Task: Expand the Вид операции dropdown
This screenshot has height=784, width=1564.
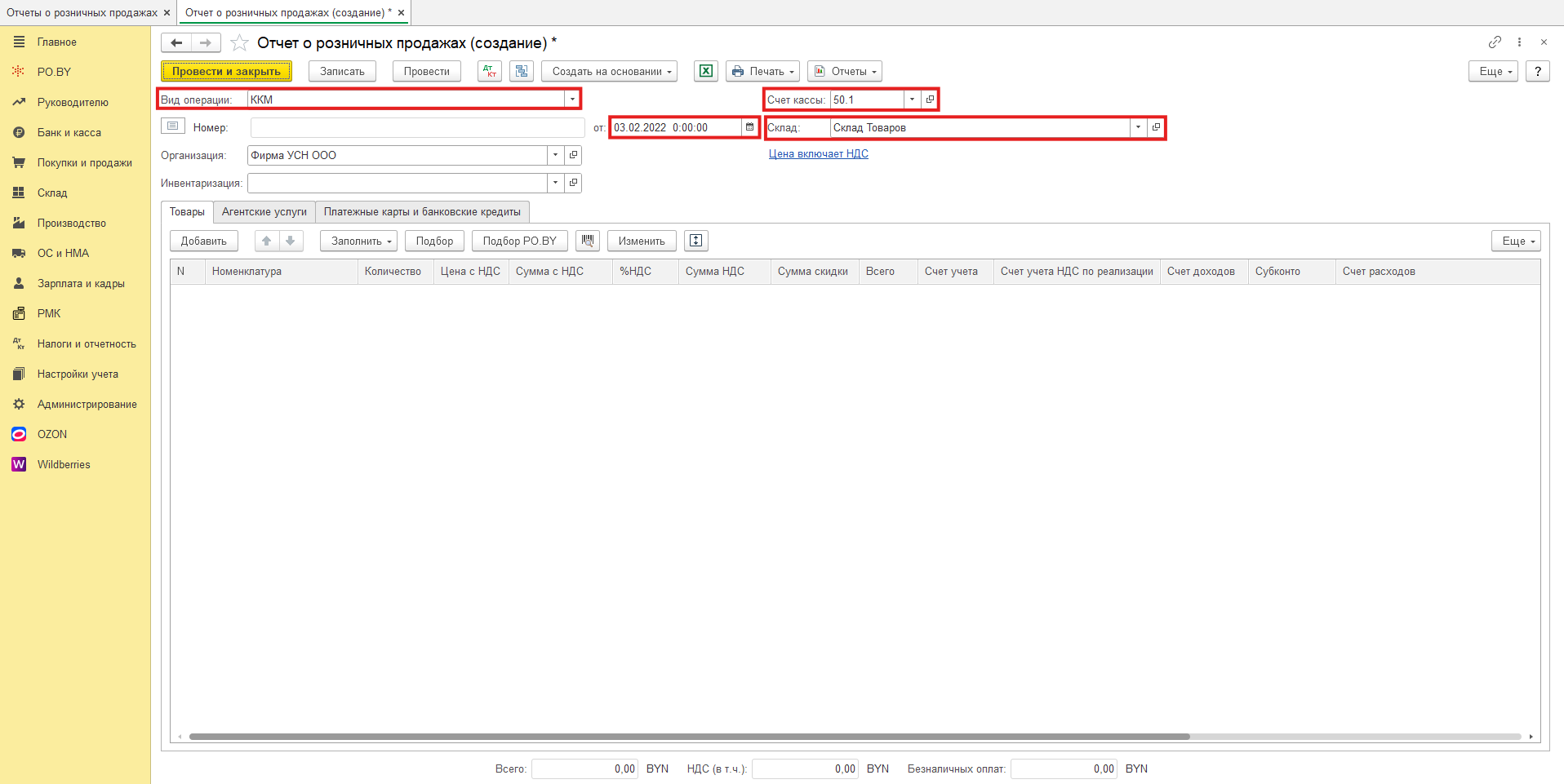Action: coord(572,100)
